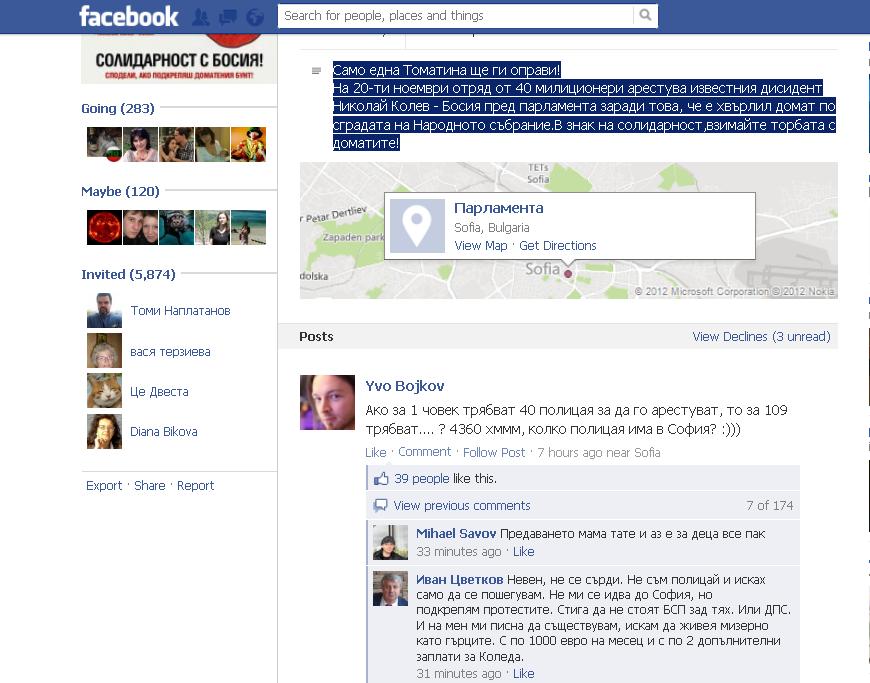
Task: Open the 7 hours ago timestamp
Action: coord(569,452)
